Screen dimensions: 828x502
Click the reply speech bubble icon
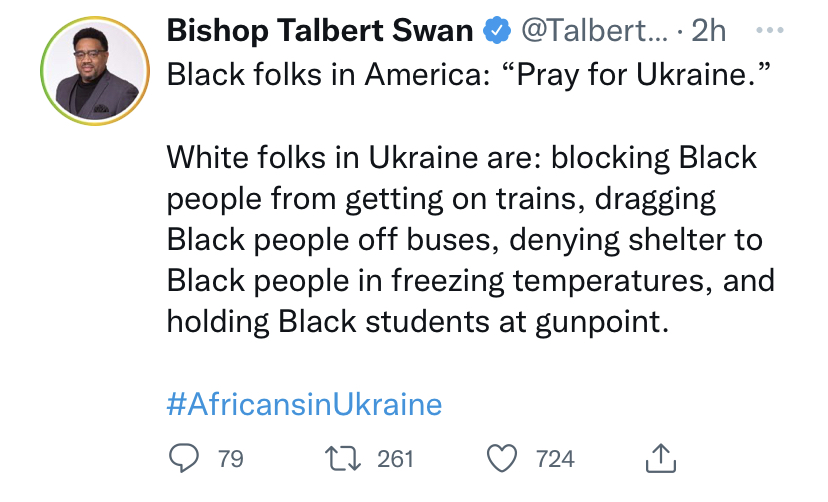click(184, 458)
